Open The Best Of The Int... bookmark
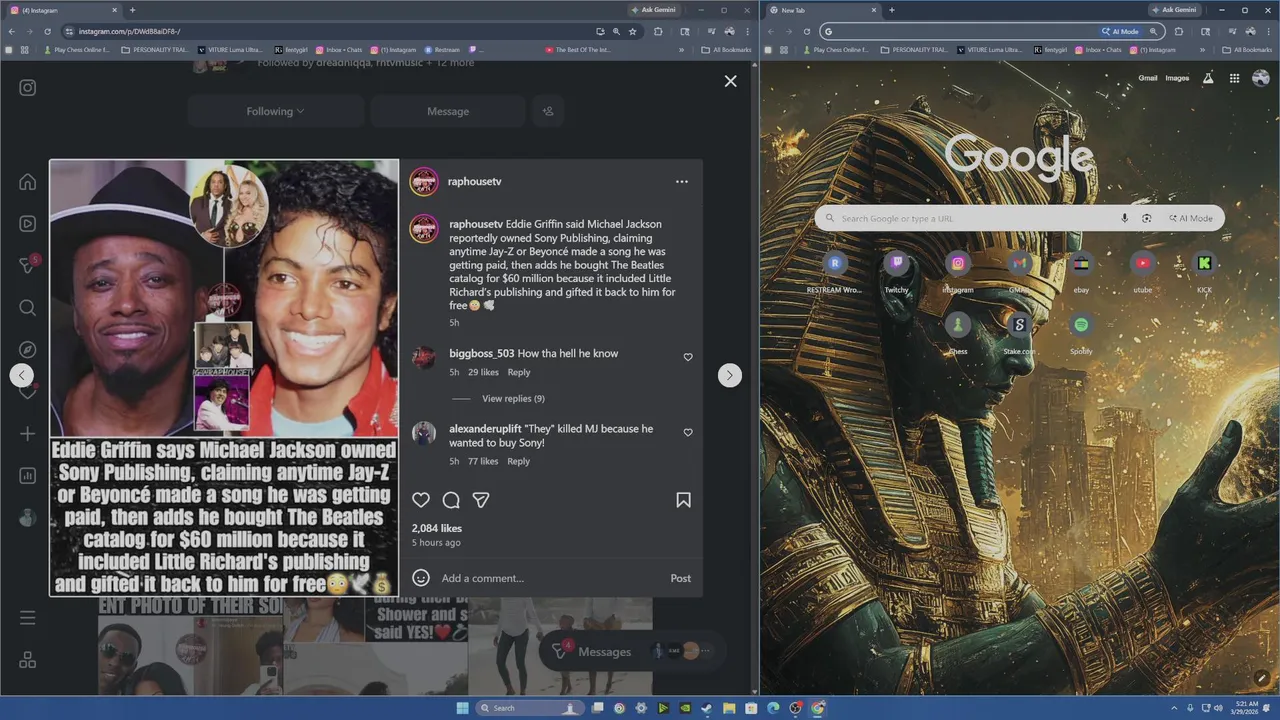 tap(579, 49)
